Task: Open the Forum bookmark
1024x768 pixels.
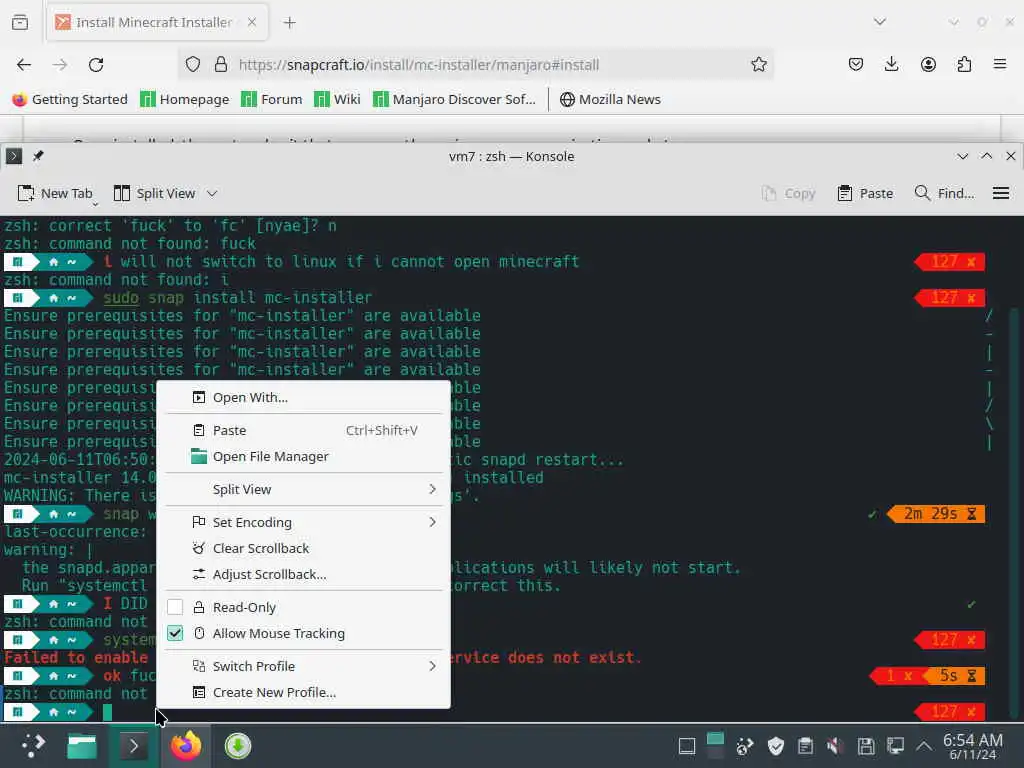Action: (272, 99)
